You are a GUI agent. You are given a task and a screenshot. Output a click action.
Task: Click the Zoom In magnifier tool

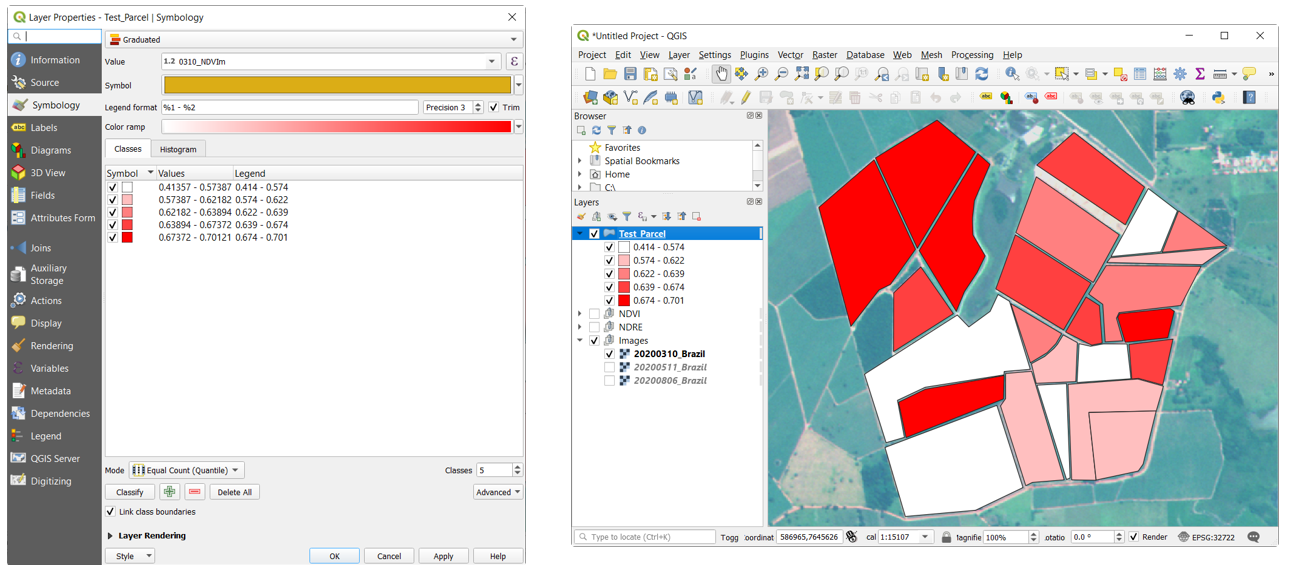(762, 74)
